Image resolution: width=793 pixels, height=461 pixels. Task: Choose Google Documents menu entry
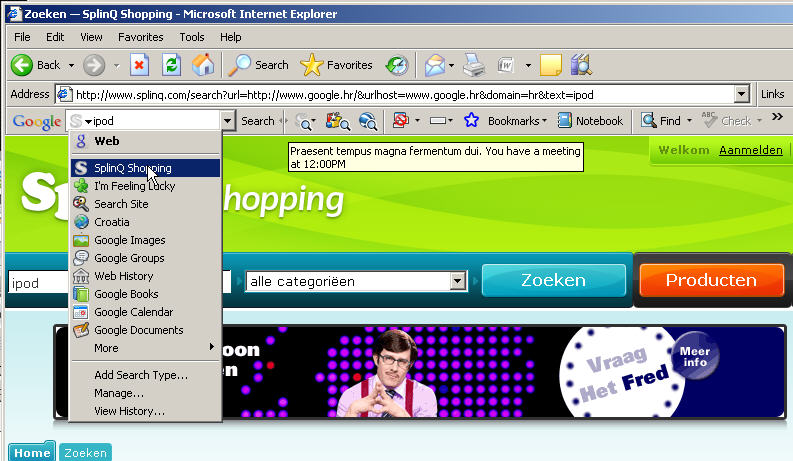[x=145, y=330]
